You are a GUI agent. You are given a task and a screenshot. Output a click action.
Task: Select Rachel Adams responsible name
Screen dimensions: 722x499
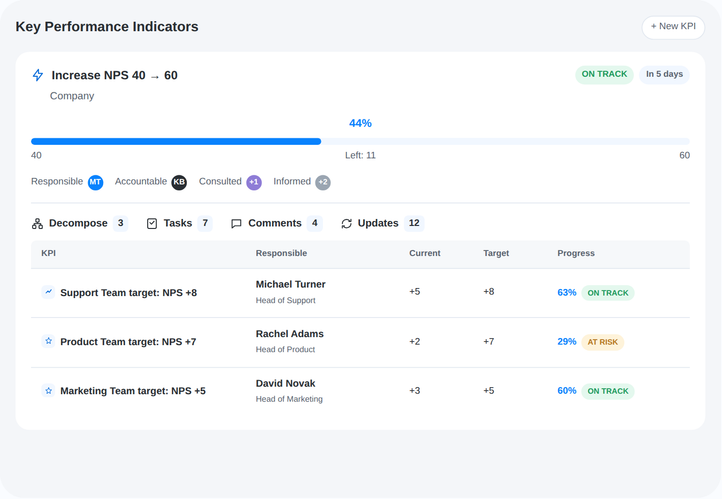tap(290, 334)
